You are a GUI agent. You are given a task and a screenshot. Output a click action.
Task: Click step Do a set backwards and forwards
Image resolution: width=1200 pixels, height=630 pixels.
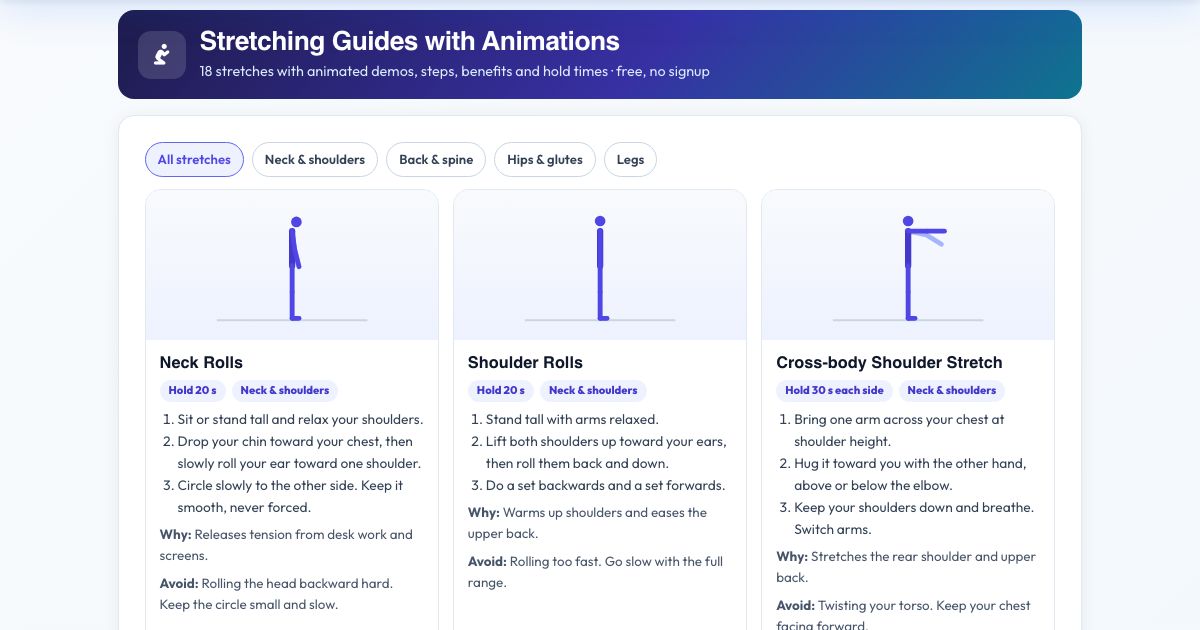click(605, 485)
